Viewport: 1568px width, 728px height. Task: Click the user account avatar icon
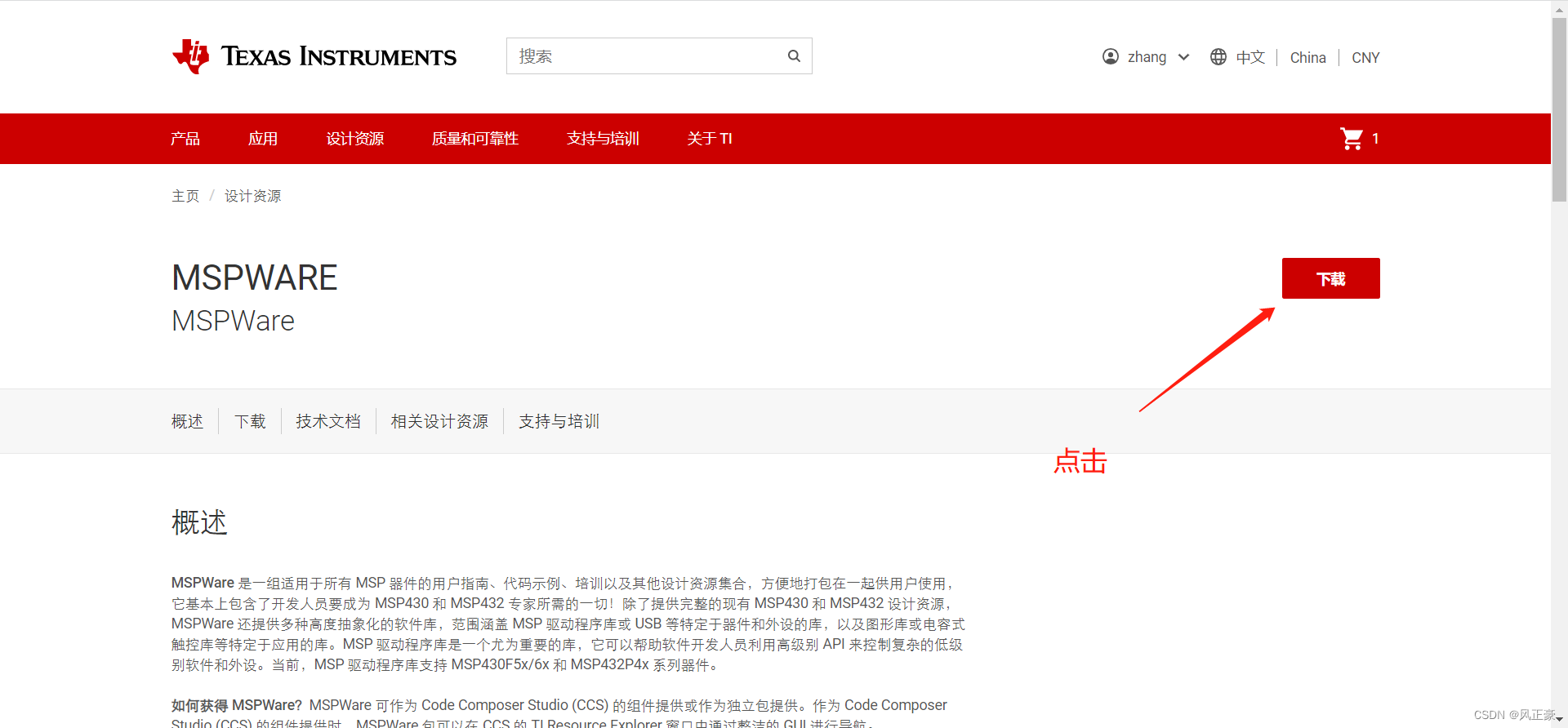1111,56
